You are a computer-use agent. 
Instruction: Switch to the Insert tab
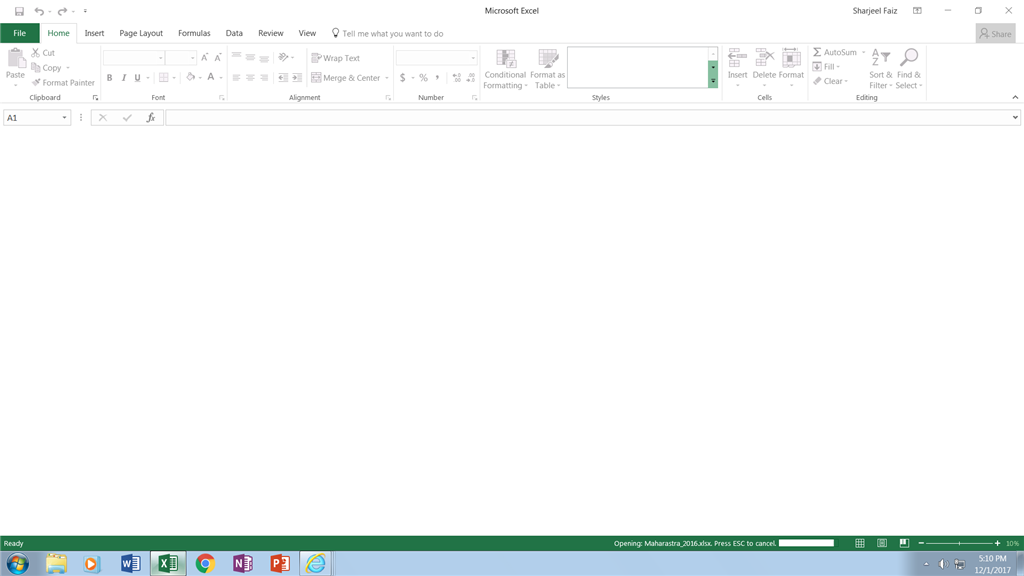point(94,33)
